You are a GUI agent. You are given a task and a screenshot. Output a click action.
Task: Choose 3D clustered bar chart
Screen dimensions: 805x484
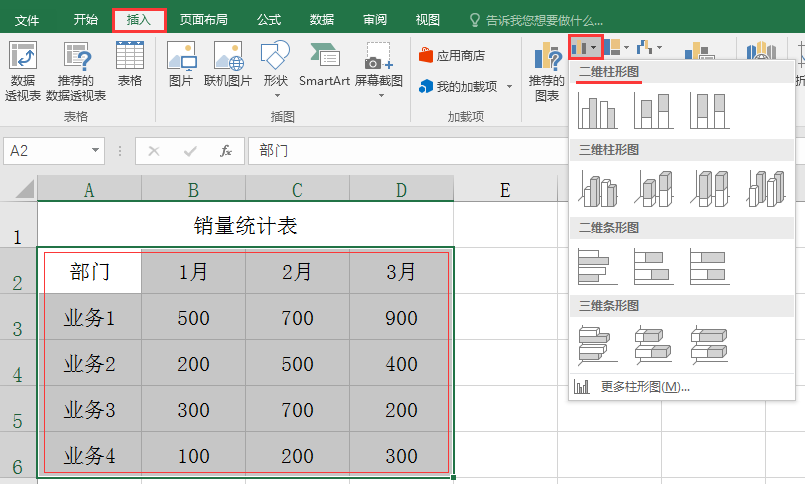pos(597,345)
